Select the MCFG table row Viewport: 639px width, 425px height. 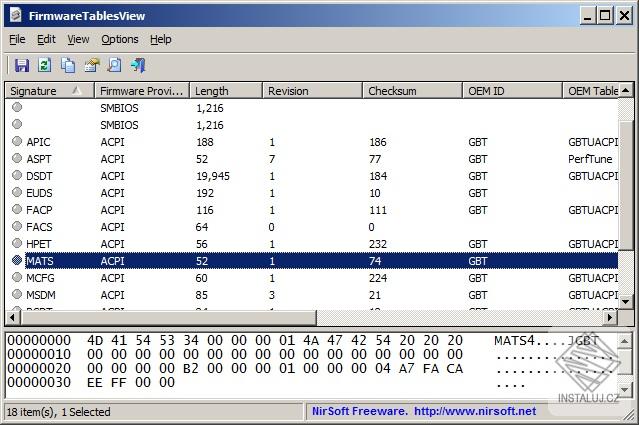(312, 278)
